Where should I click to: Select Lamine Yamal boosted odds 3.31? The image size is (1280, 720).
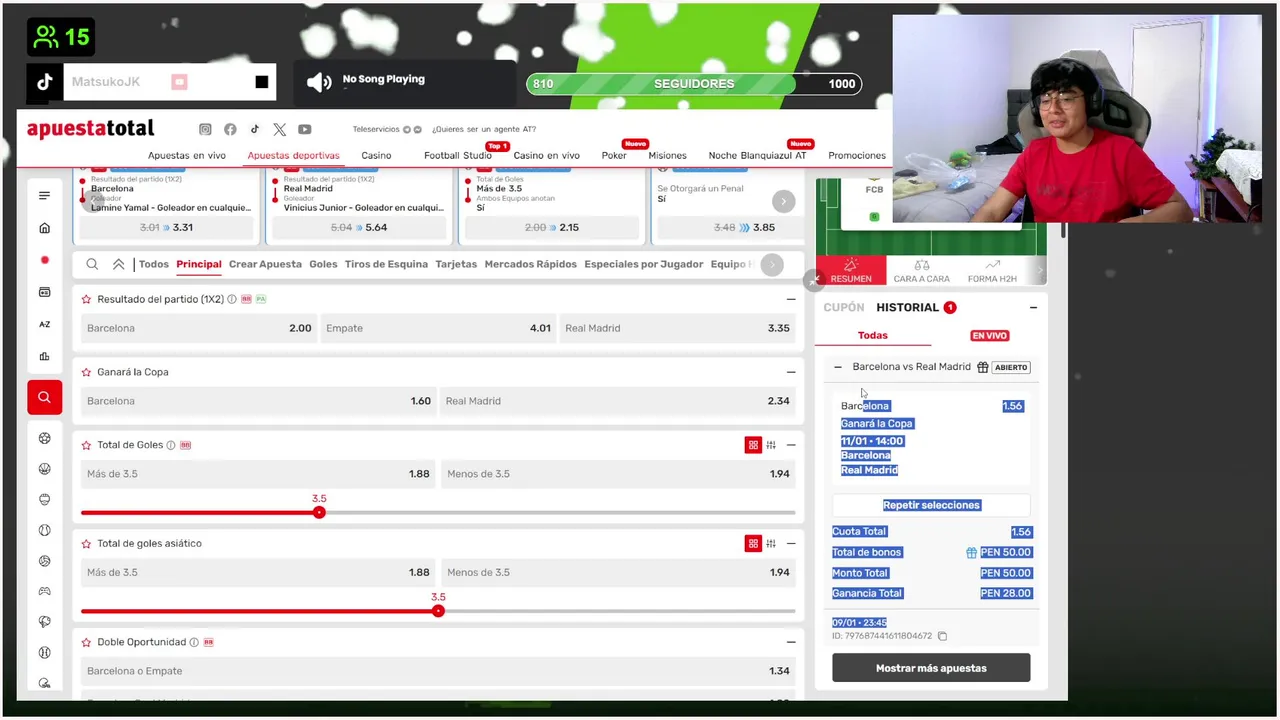[x=166, y=227]
